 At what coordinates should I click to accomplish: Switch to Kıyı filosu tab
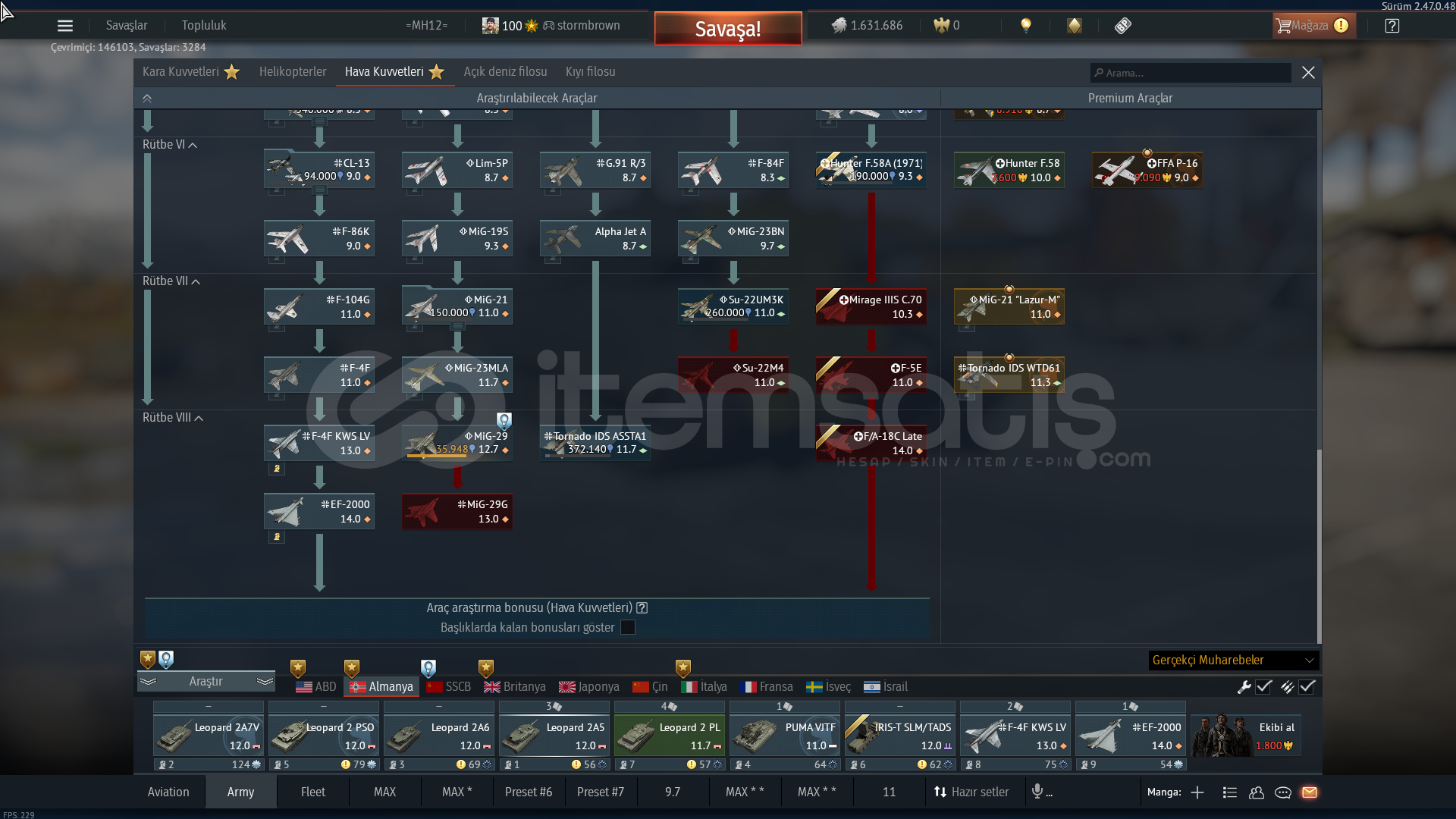[x=591, y=72]
